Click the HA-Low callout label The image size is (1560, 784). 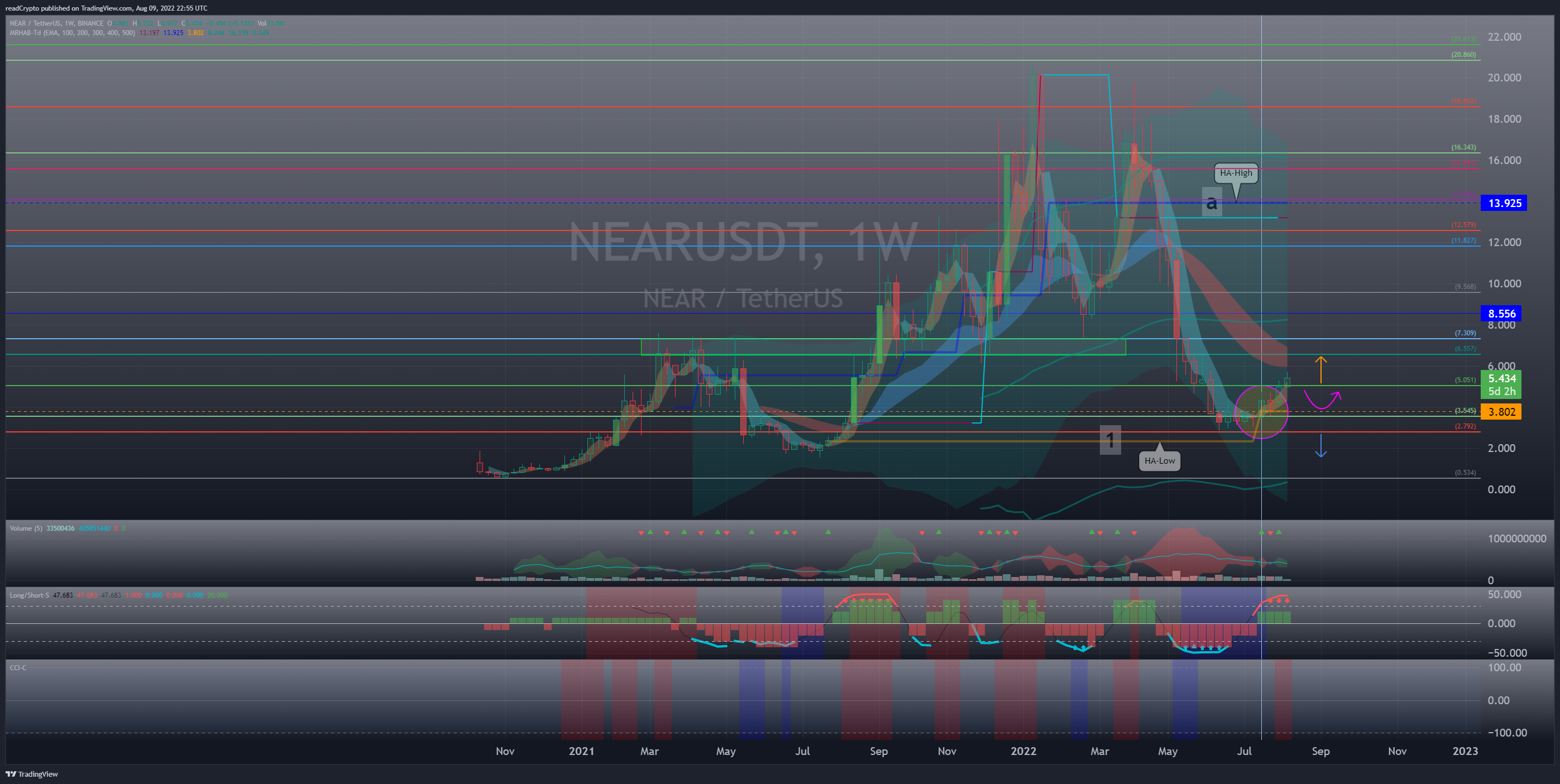tap(1159, 461)
